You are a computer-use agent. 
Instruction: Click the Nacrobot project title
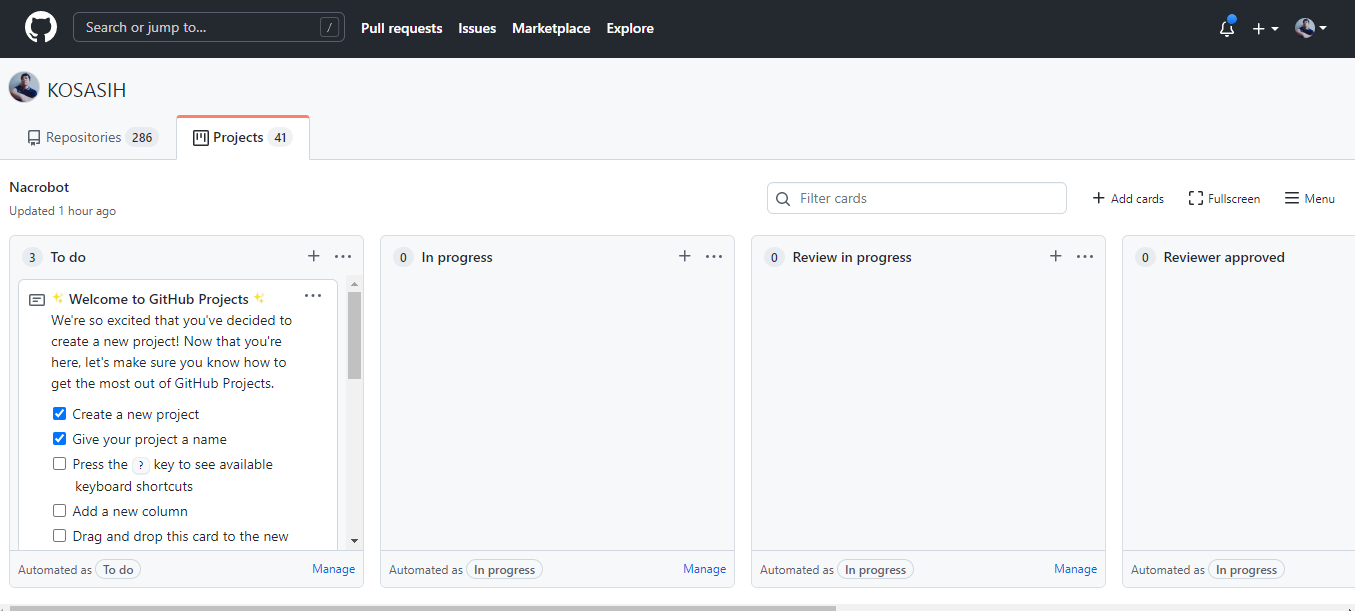click(39, 187)
